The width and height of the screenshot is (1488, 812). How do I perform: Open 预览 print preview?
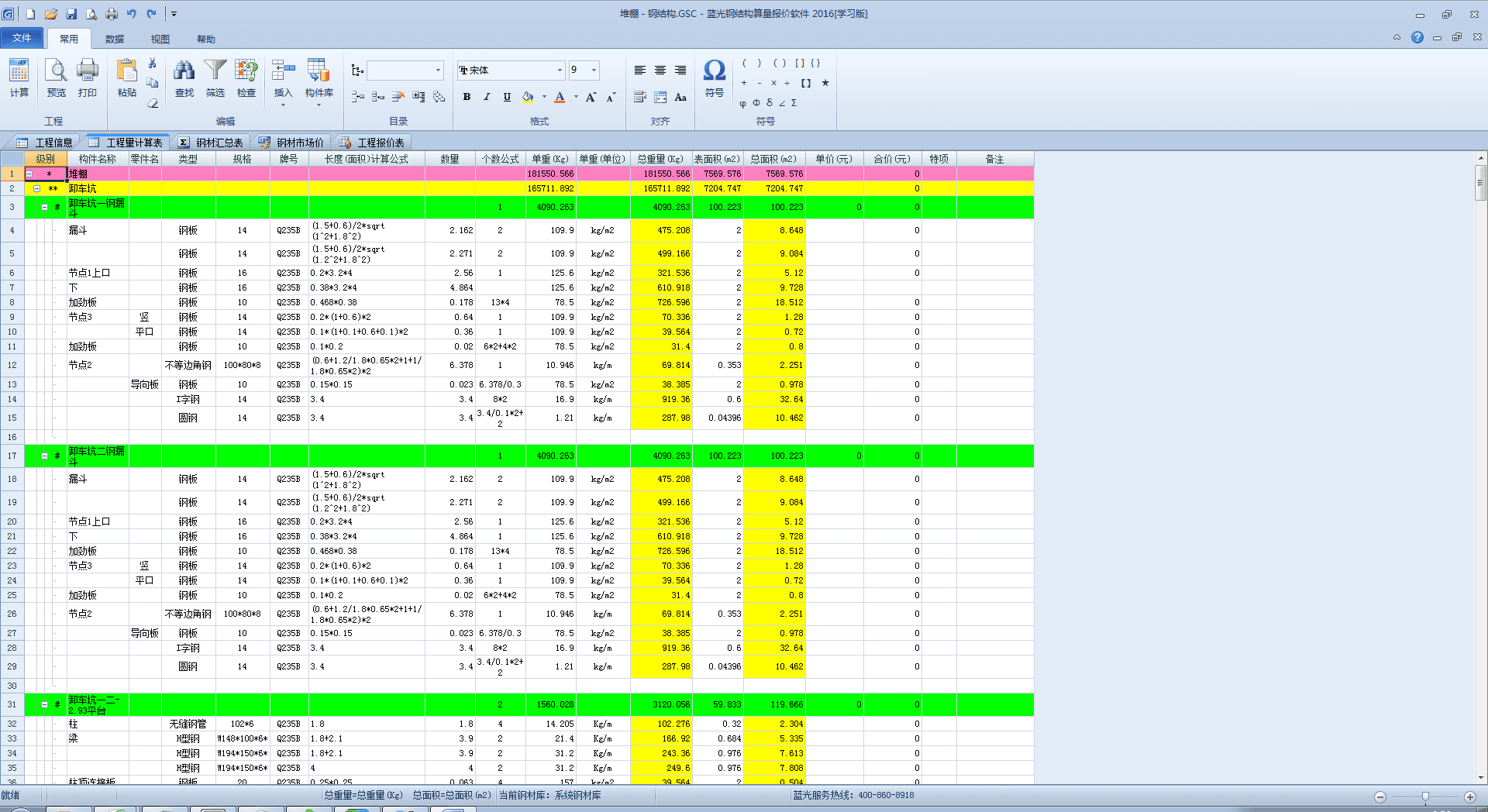pos(56,77)
